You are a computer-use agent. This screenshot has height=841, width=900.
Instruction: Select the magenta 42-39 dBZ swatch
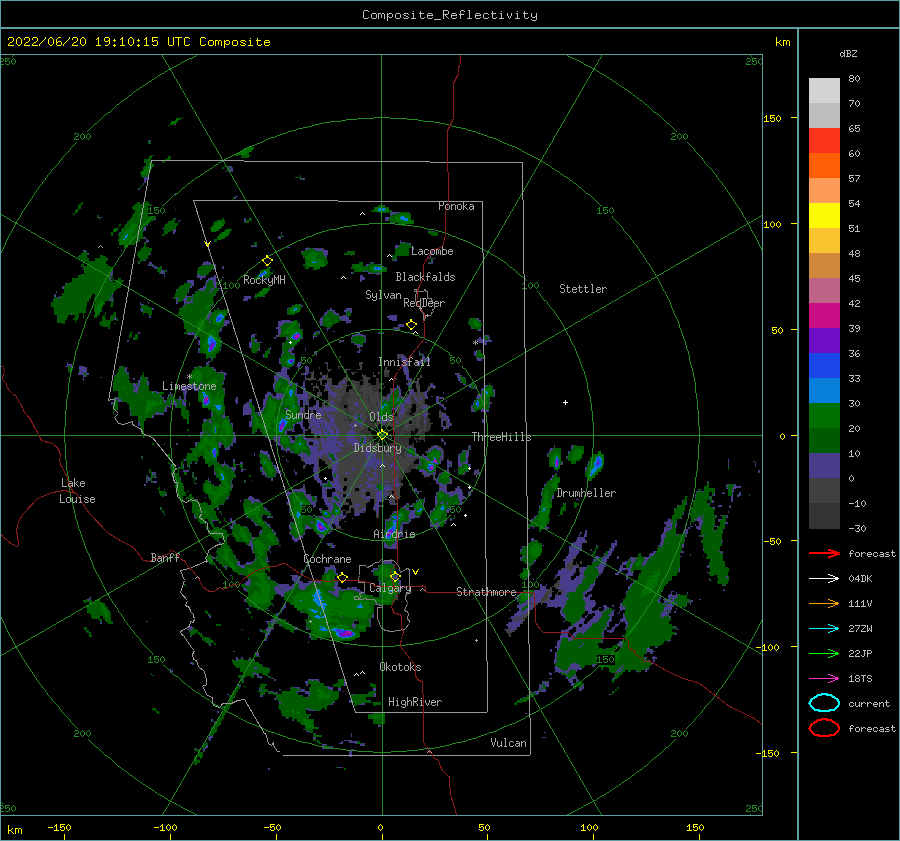pyautogui.click(x=824, y=315)
